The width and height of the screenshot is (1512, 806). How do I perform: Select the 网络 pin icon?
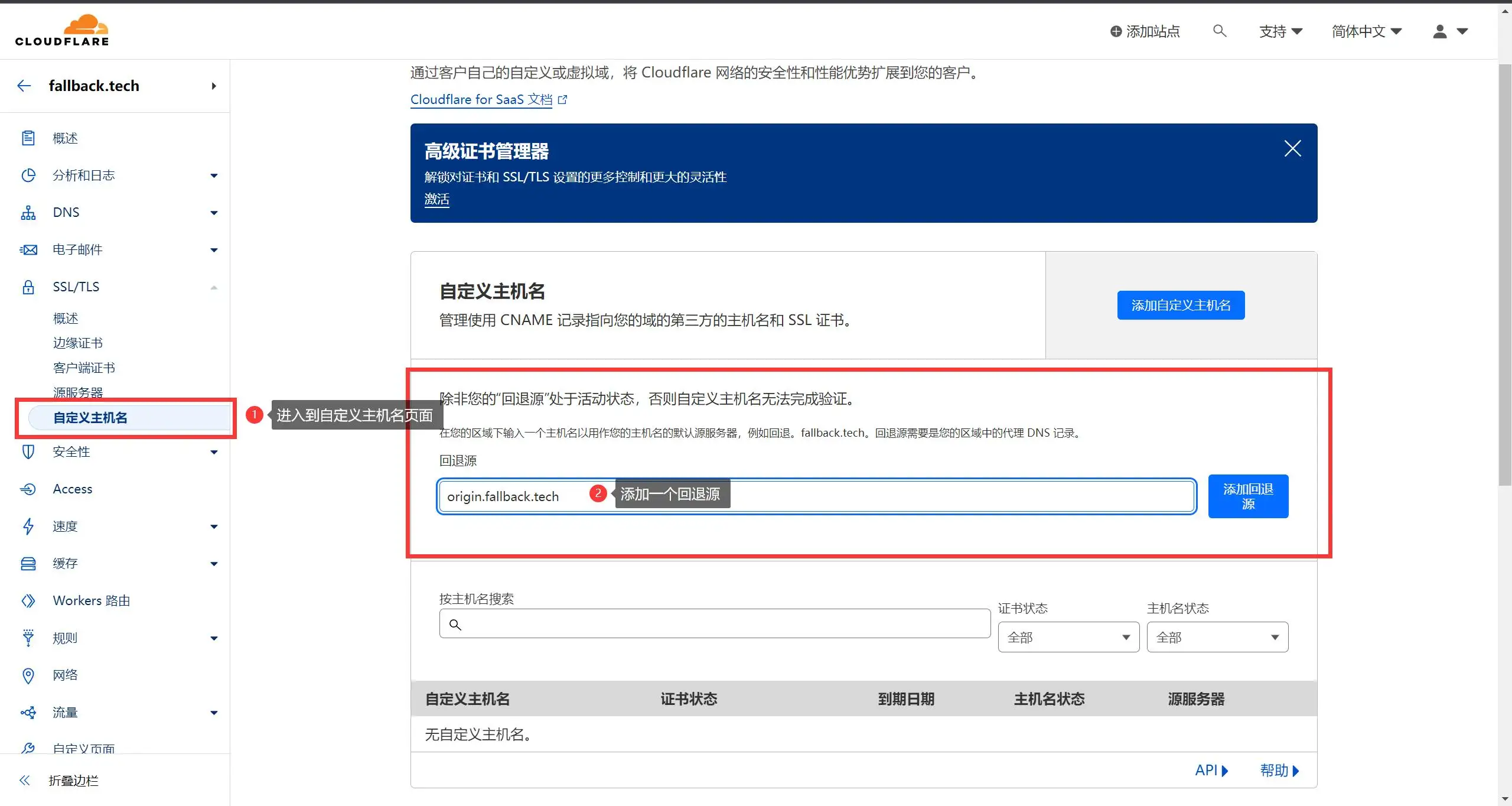coord(28,675)
